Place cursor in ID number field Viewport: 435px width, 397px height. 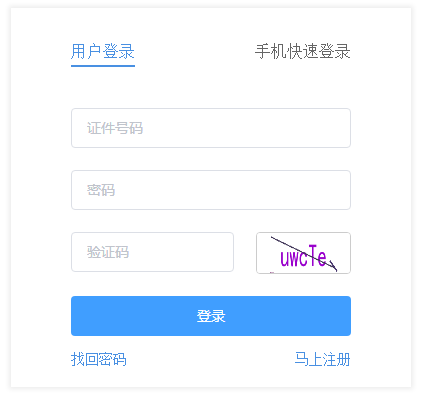click(211, 128)
